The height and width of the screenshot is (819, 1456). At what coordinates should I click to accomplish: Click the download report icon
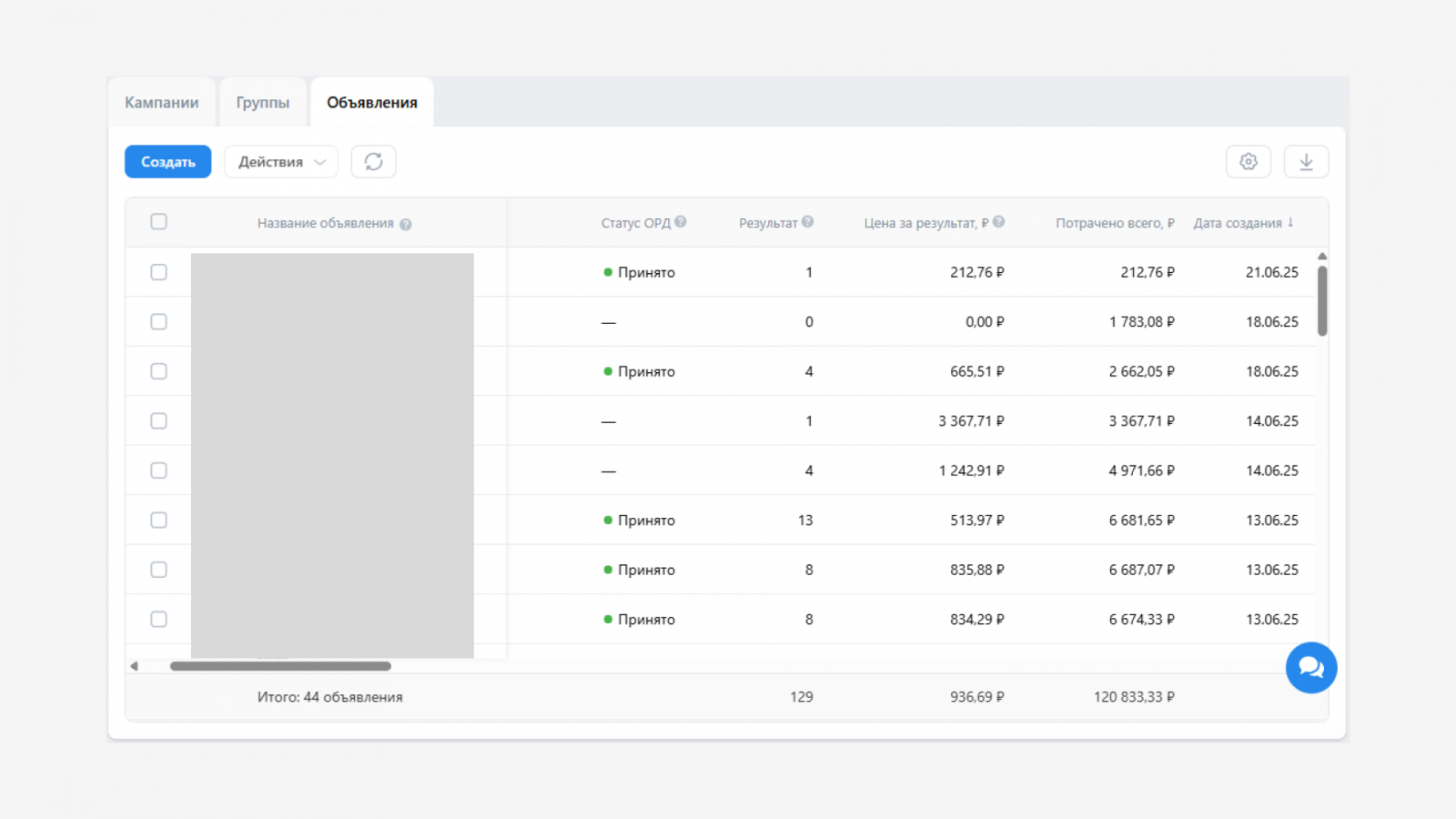pyautogui.click(x=1306, y=162)
